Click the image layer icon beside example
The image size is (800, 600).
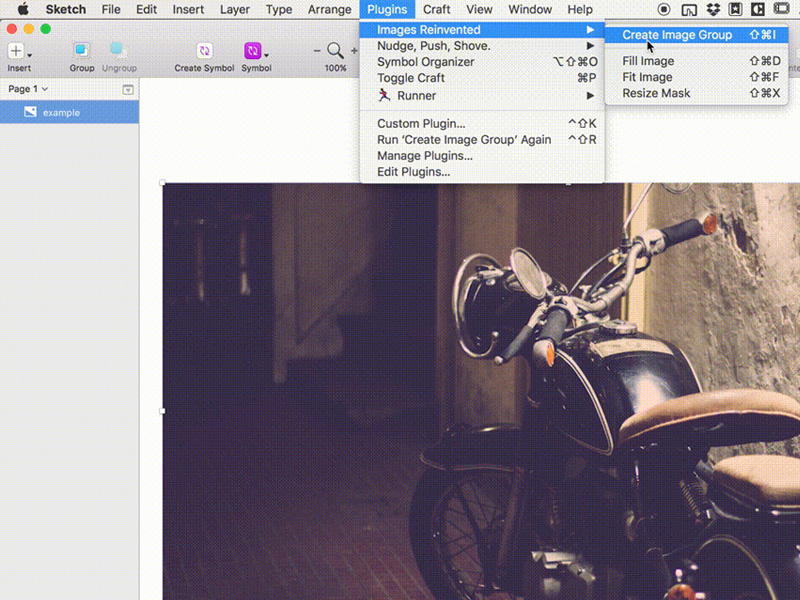30,112
